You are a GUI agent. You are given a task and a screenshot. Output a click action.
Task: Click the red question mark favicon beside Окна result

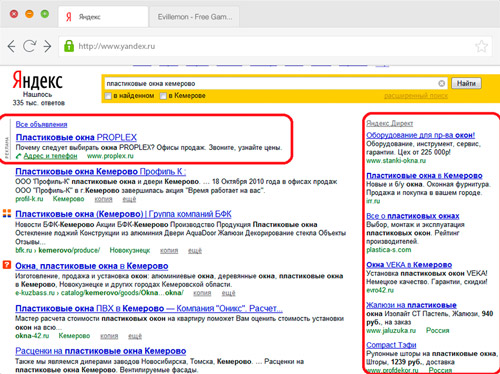point(7,265)
